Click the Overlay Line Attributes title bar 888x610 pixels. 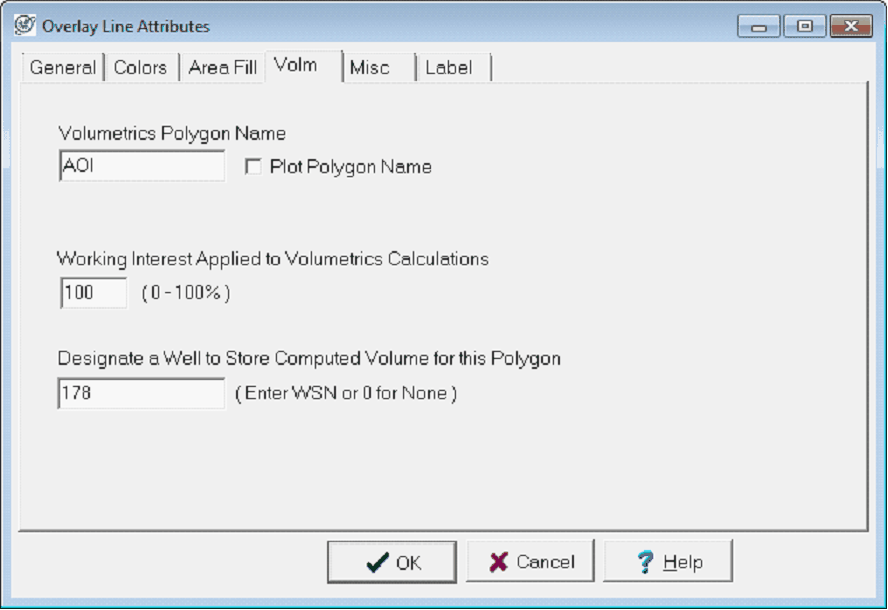click(x=400, y=26)
